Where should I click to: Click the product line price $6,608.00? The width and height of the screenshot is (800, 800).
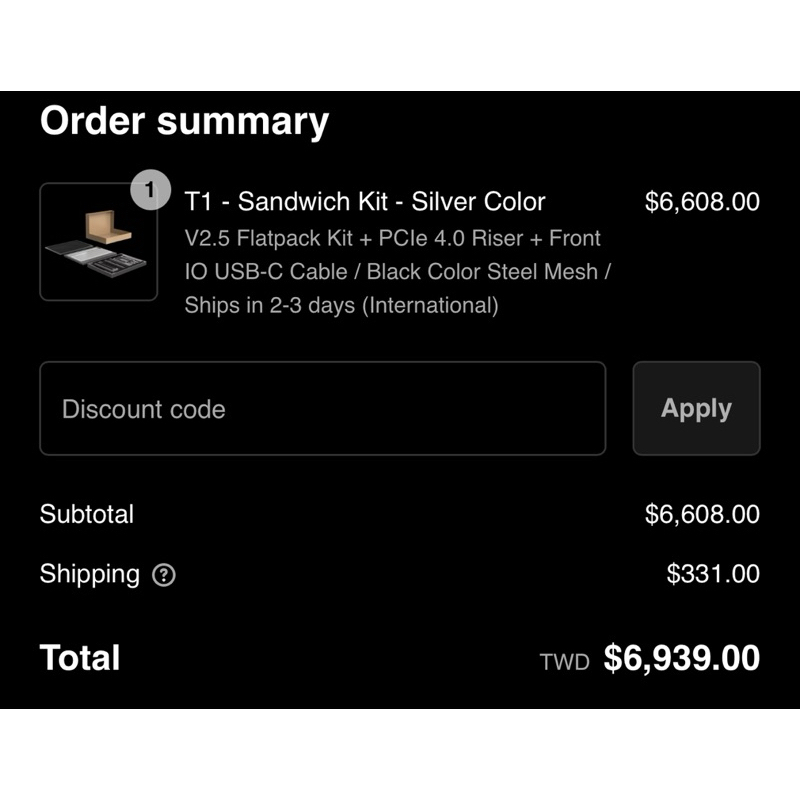pyautogui.click(x=702, y=201)
